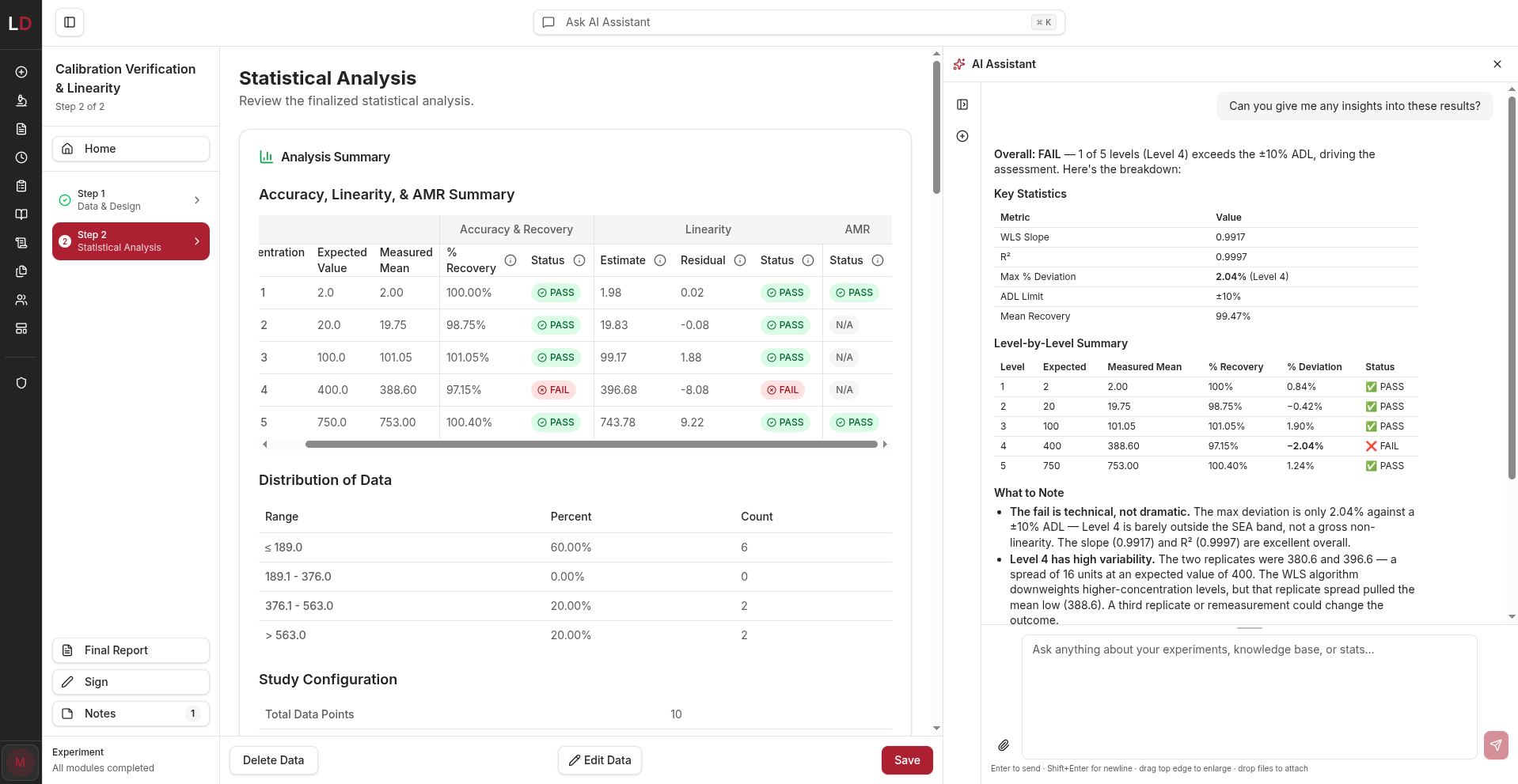Screen dimensions: 1518x784
Task: Click the info icon beside the Linearity Status column
Action: pyautogui.click(x=808, y=260)
